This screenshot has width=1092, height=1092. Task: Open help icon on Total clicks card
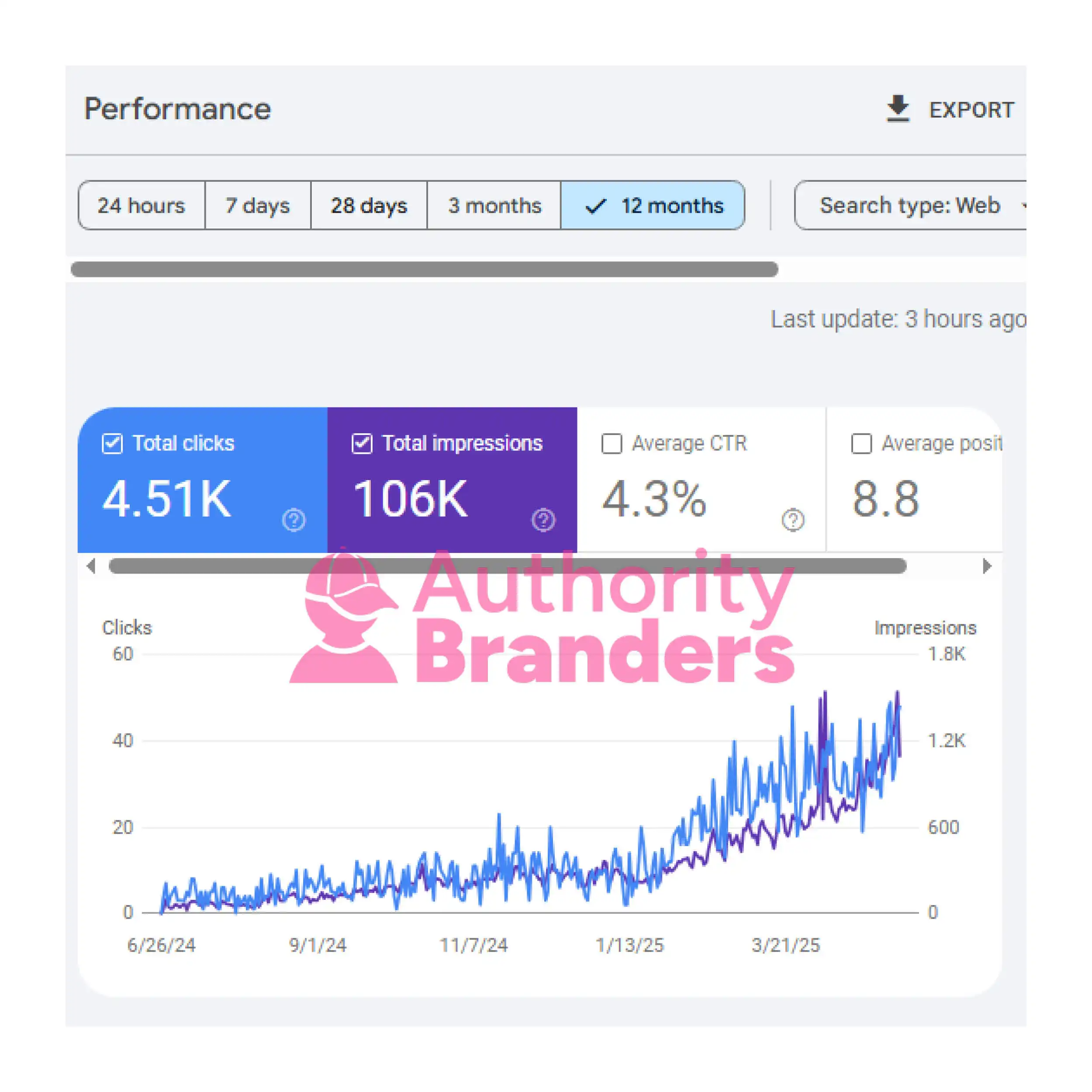(x=294, y=519)
